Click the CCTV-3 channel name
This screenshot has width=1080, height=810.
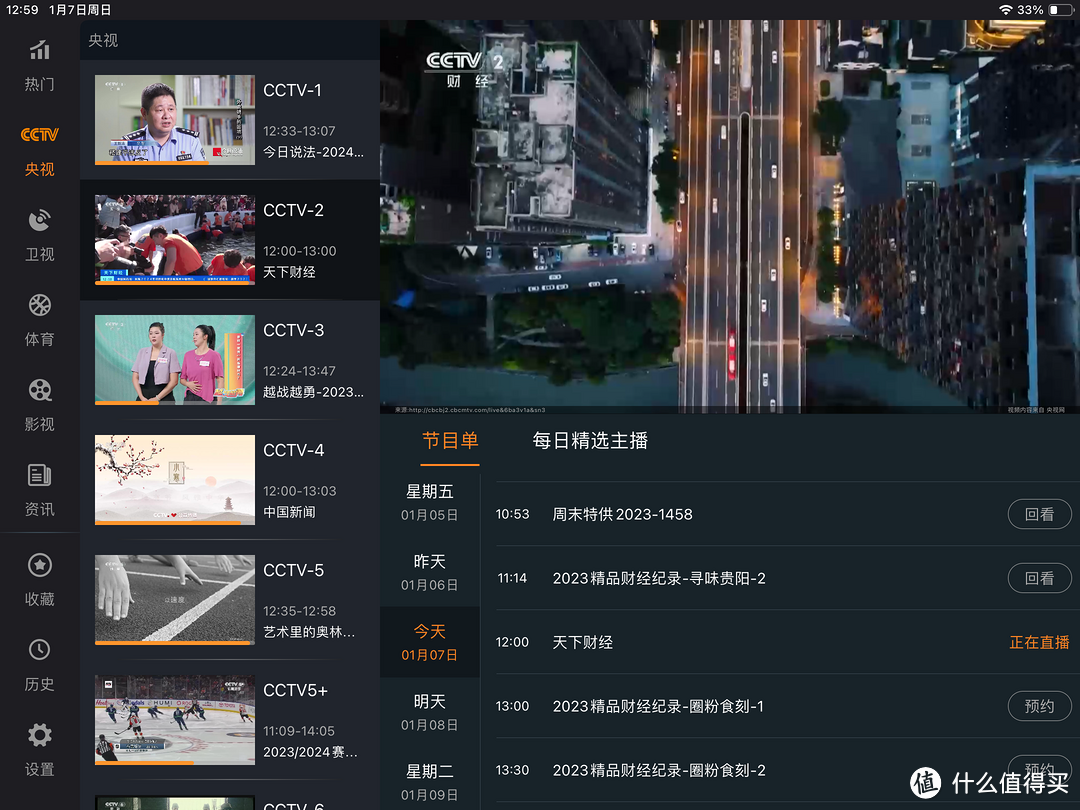[x=293, y=331]
